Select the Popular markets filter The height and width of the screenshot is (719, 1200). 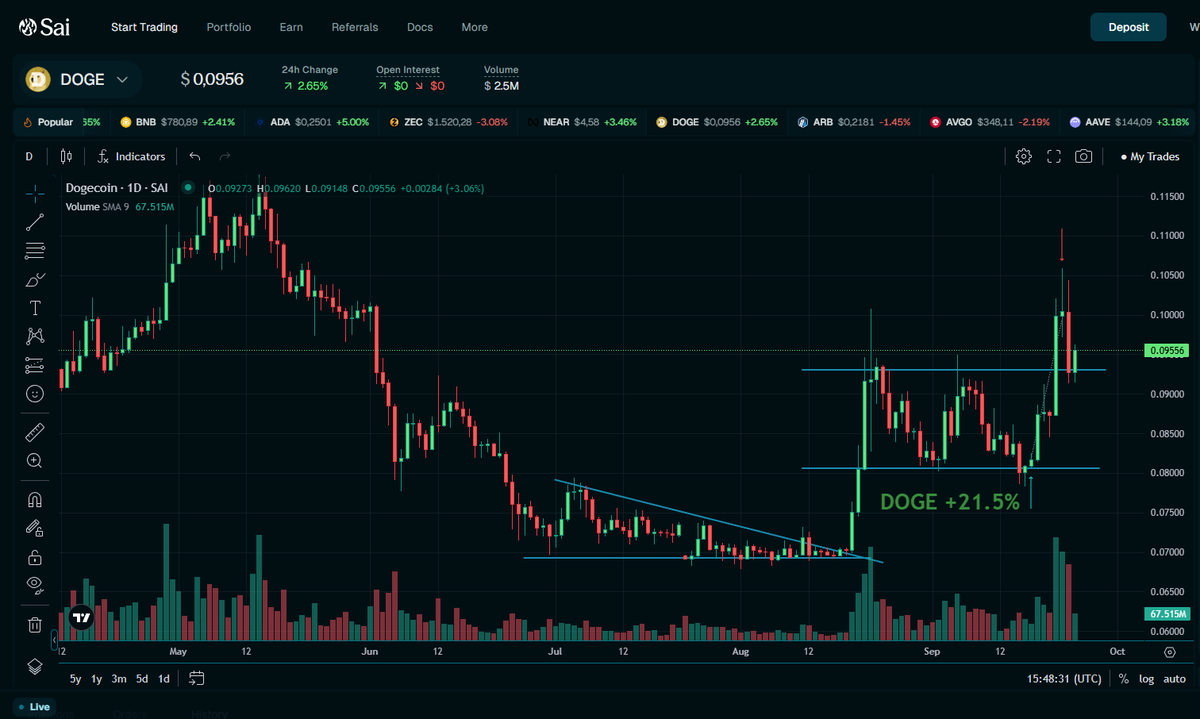(48, 122)
